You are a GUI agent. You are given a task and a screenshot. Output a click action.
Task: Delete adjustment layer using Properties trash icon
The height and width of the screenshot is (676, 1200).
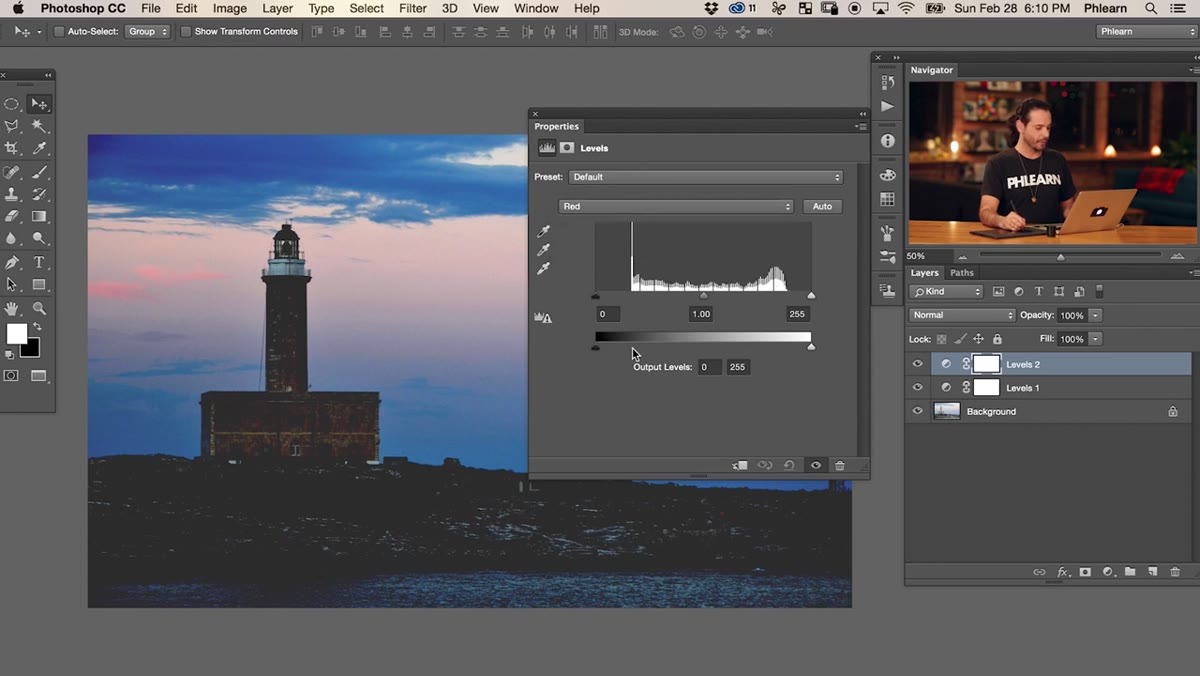click(840, 465)
